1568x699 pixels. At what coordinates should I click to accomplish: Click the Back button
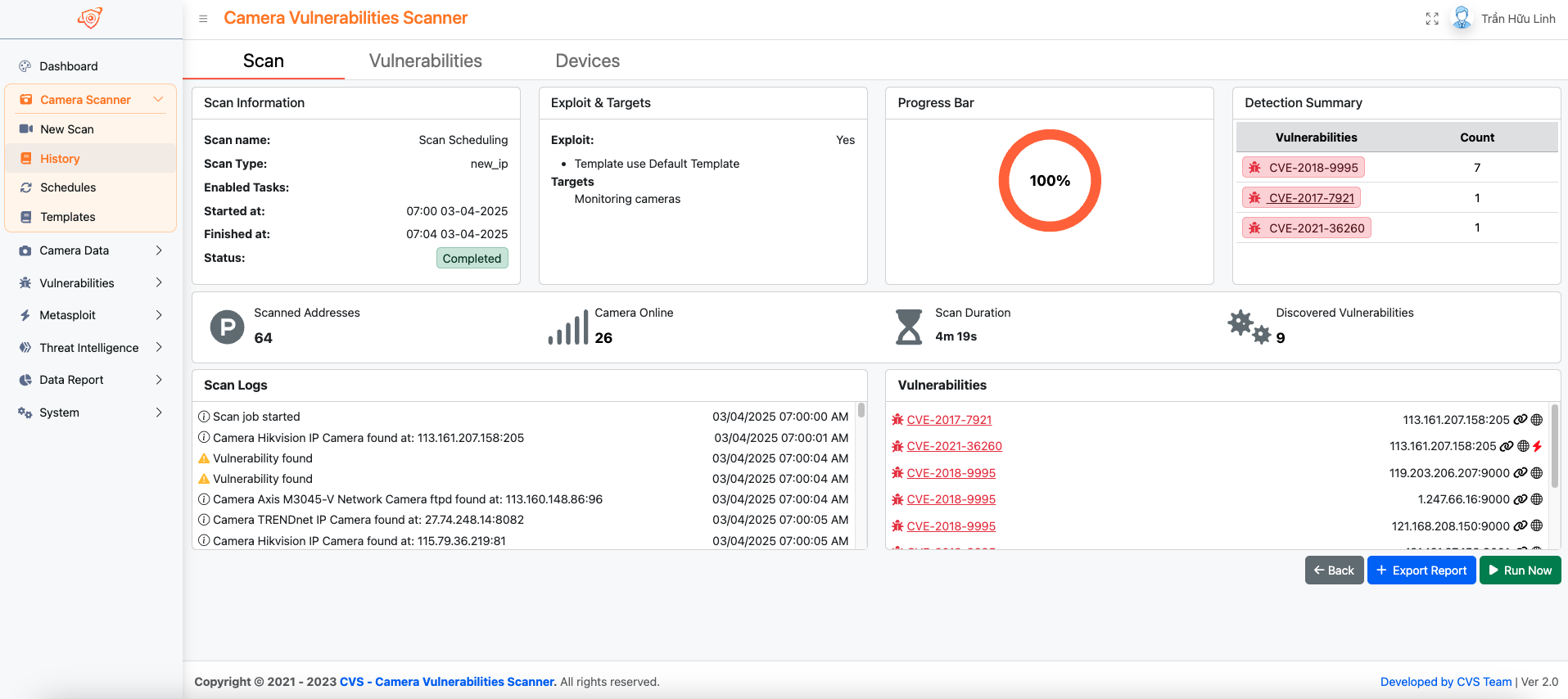[x=1334, y=570]
